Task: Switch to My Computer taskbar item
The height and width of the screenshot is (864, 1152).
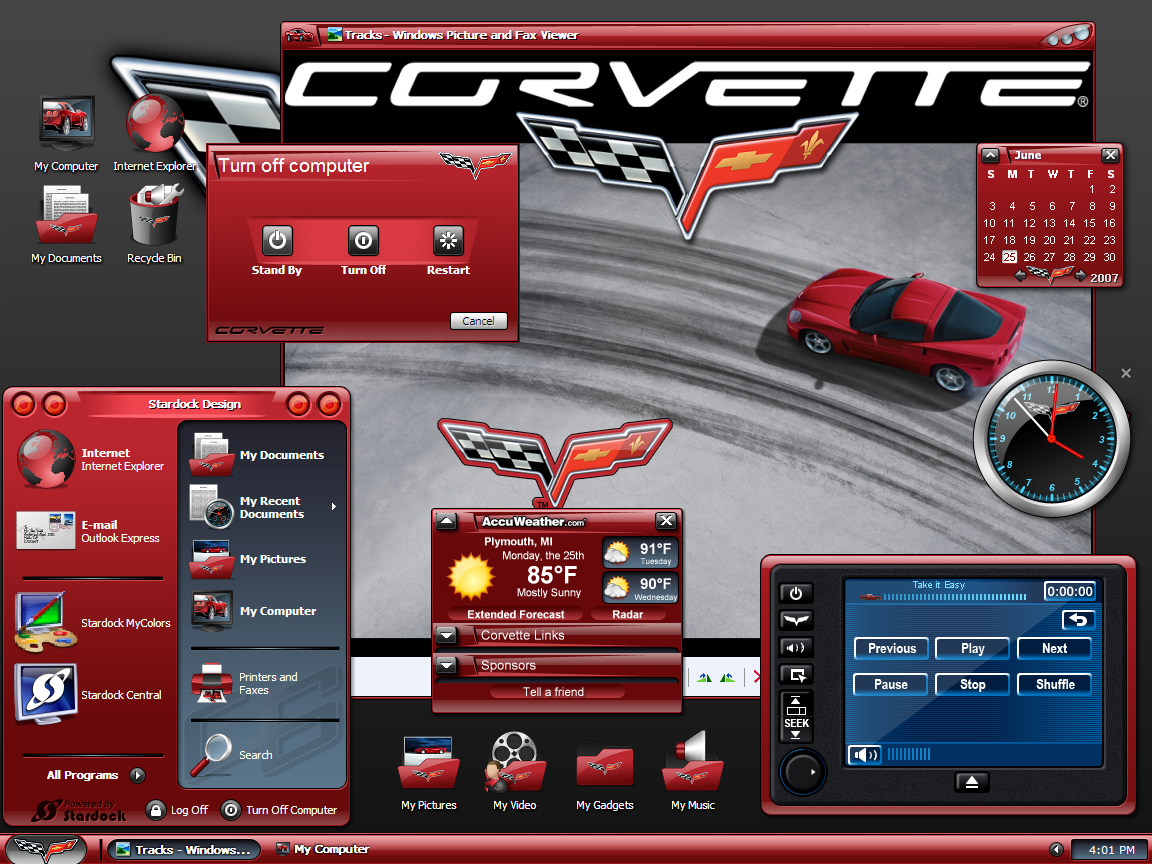Action: tap(323, 849)
